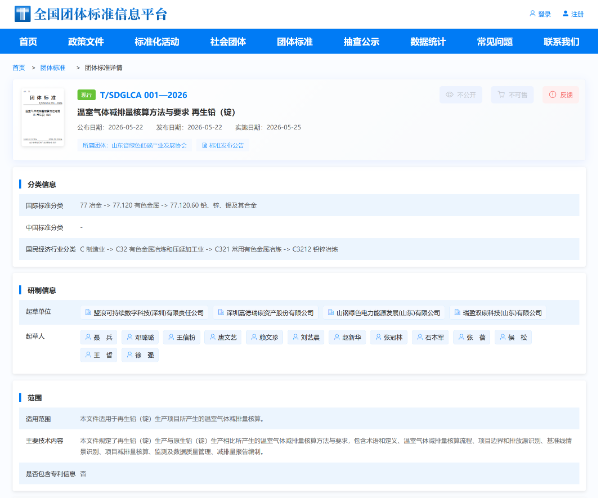Image resolution: width=598 pixels, height=498 pixels.
Task: Click the 注册 link at top right
Action: click(x=573, y=14)
